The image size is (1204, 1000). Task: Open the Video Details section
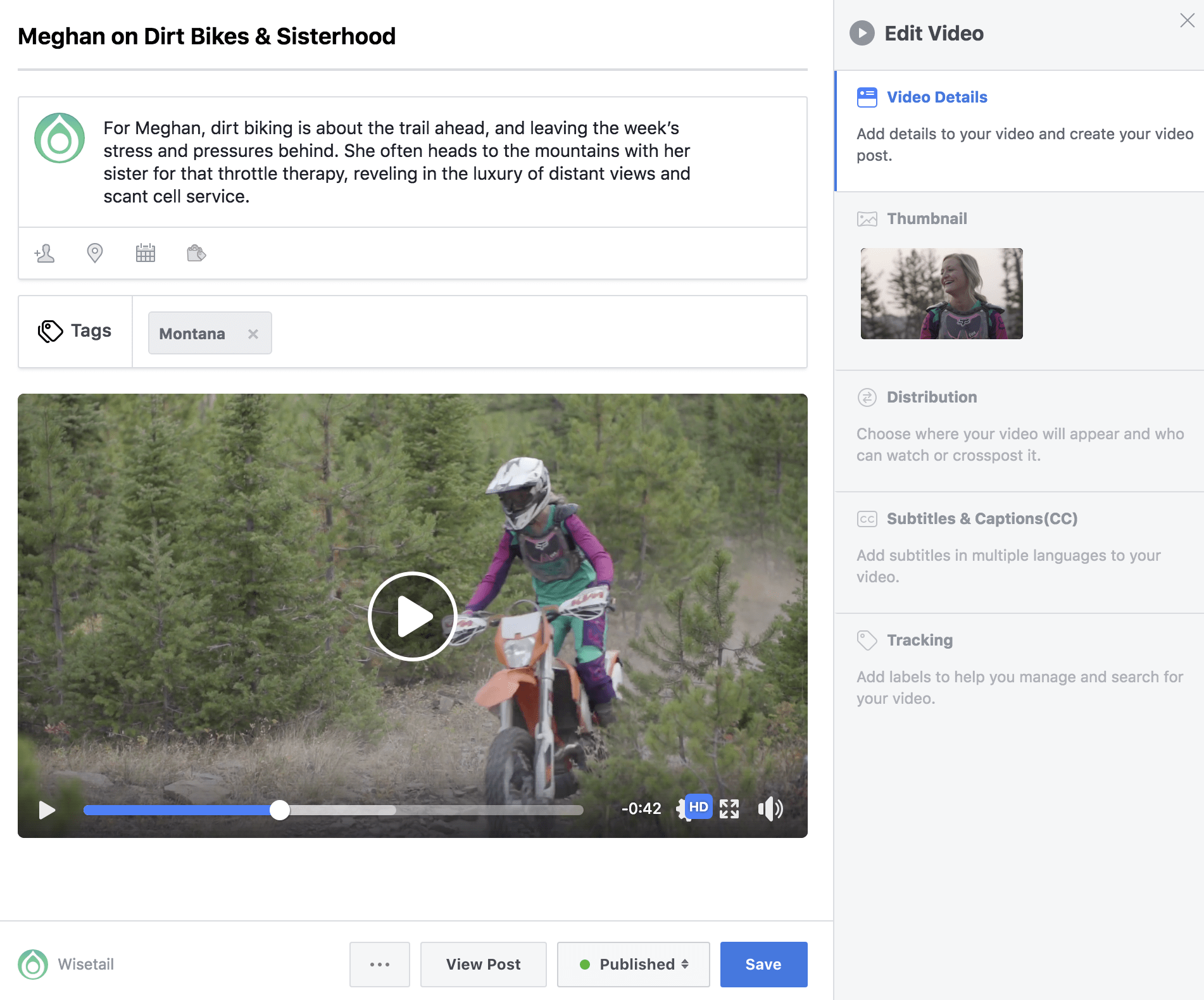pyautogui.click(x=936, y=97)
